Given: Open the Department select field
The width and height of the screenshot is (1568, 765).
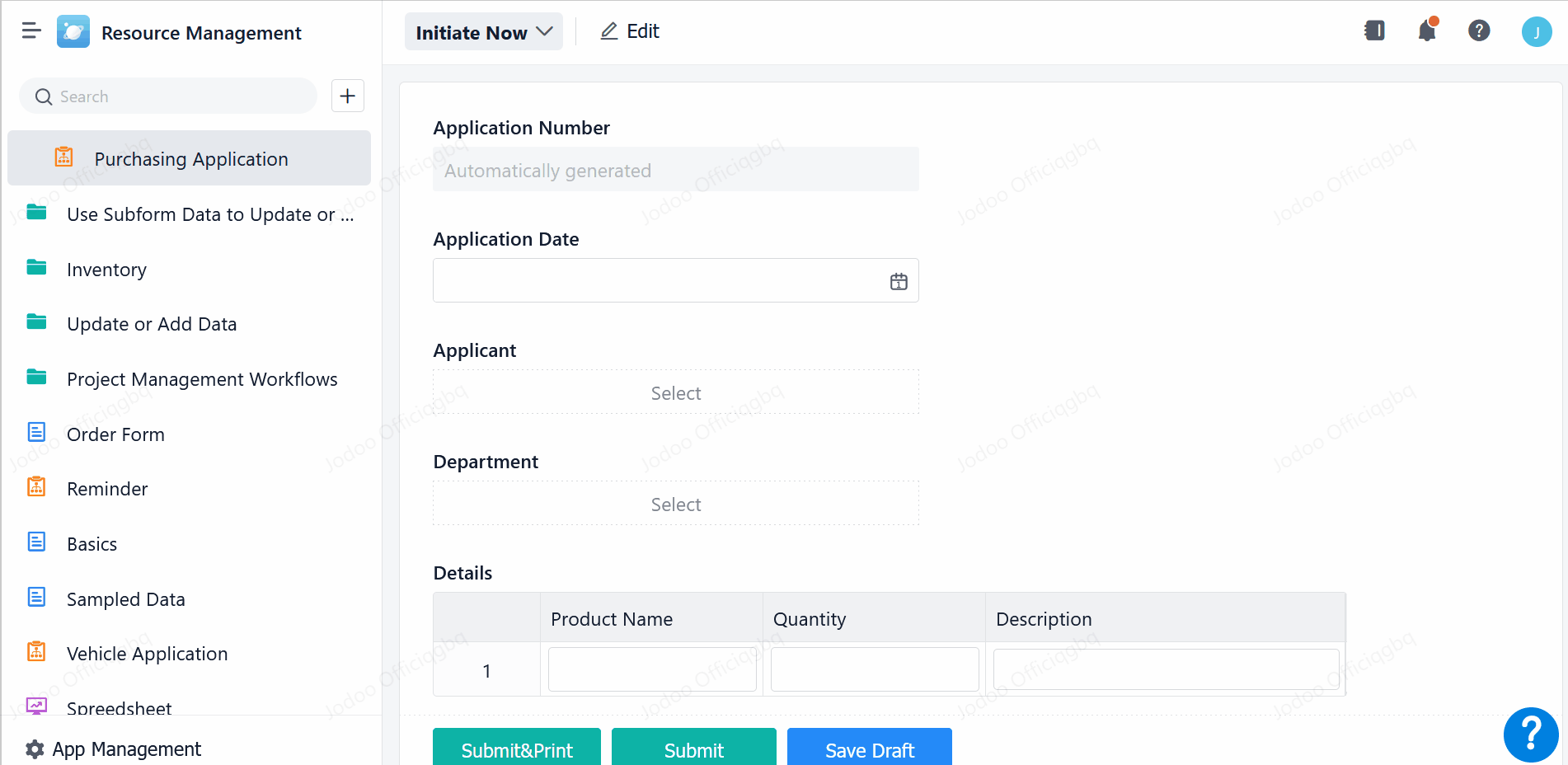Looking at the screenshot, I should click(x=675, y=504).
